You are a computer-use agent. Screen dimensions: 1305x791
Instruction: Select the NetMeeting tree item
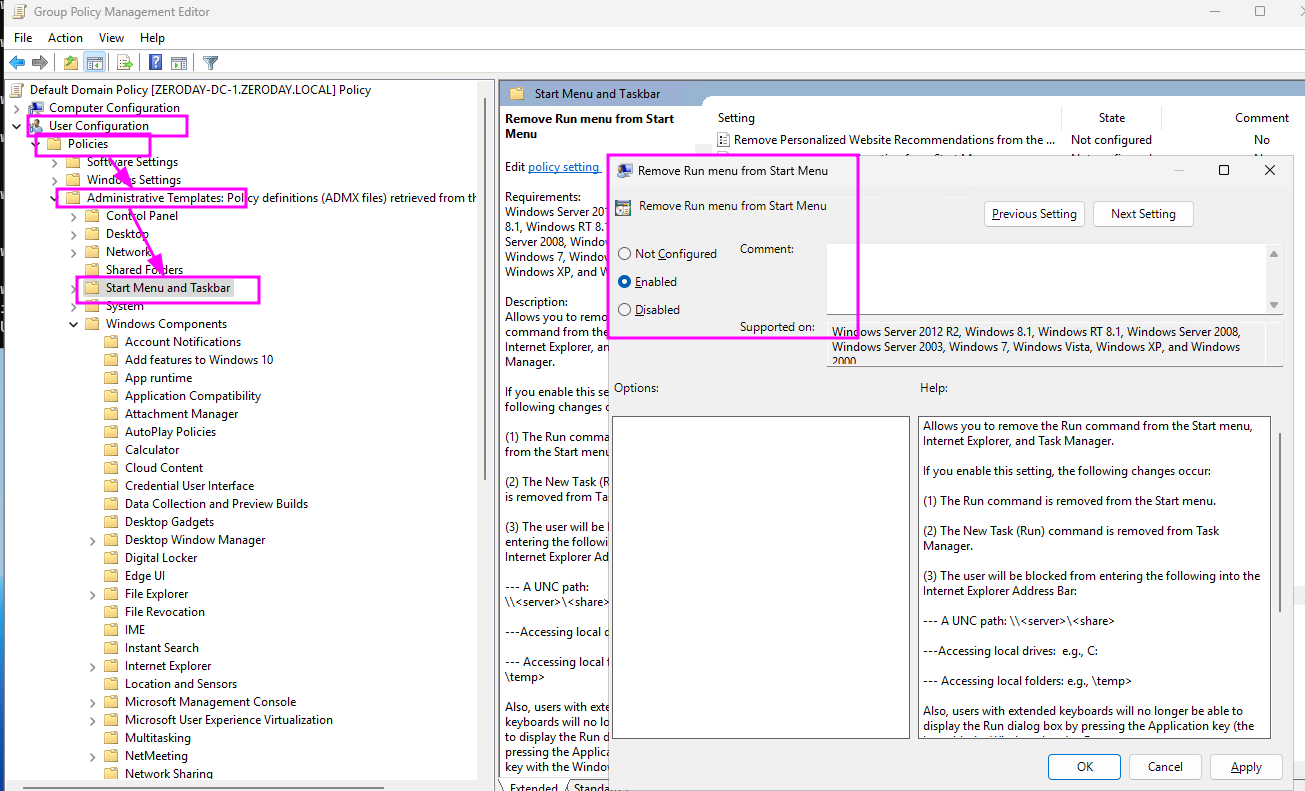click(x=156, y=756)
